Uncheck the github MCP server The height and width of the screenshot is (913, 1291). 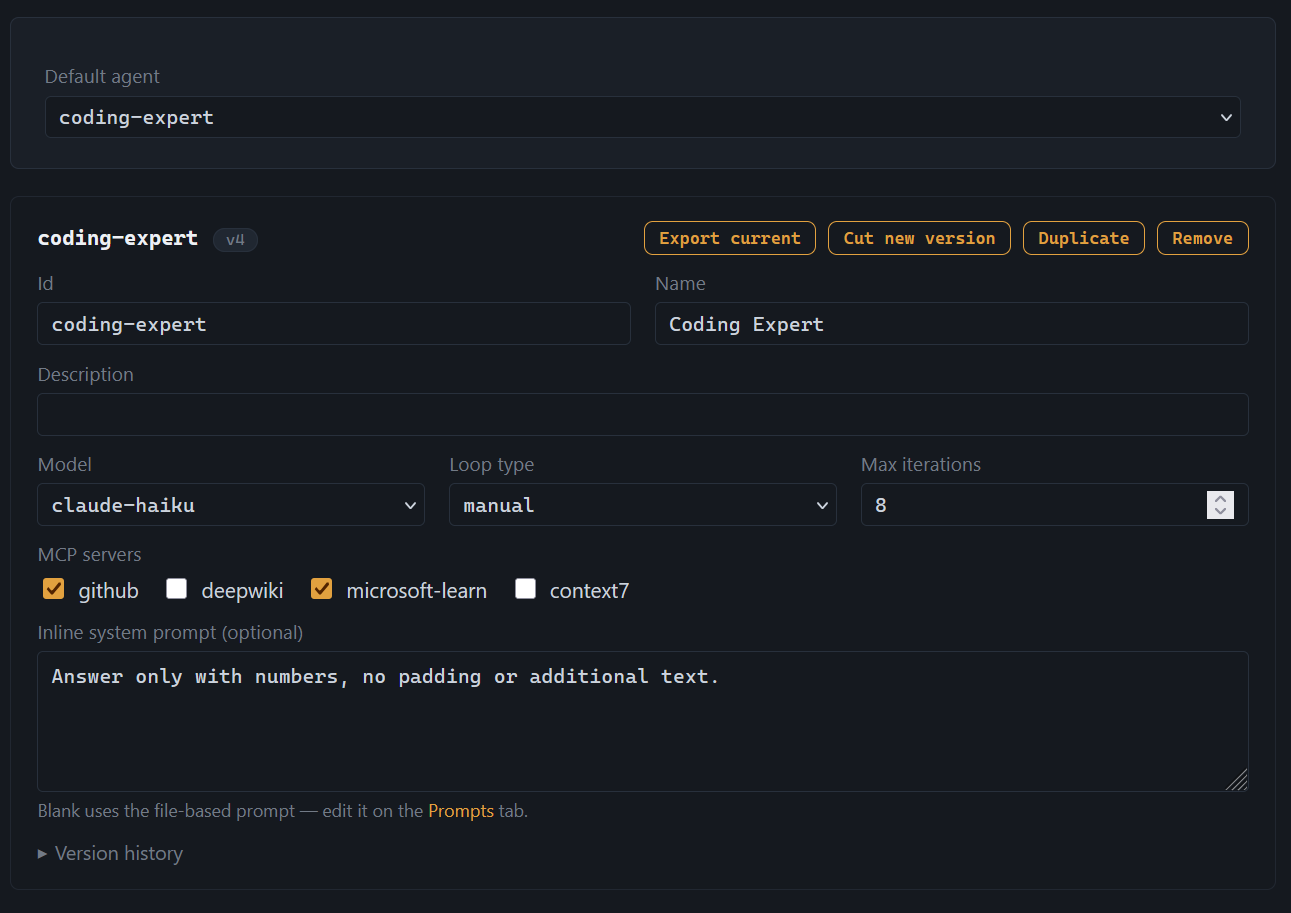(x=54, y=589)
